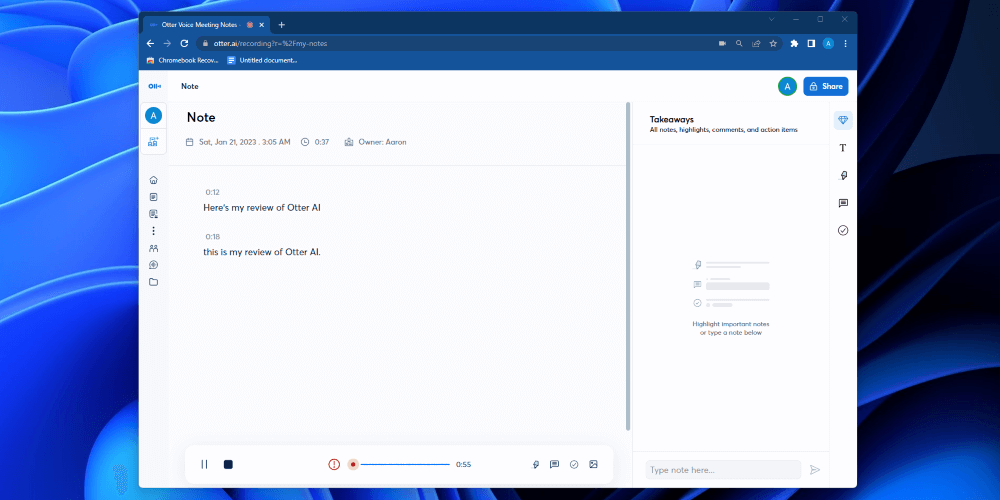1000x500 pixels.
Task: Filter takeaways by highlights icon
Action: coord(843,175)
